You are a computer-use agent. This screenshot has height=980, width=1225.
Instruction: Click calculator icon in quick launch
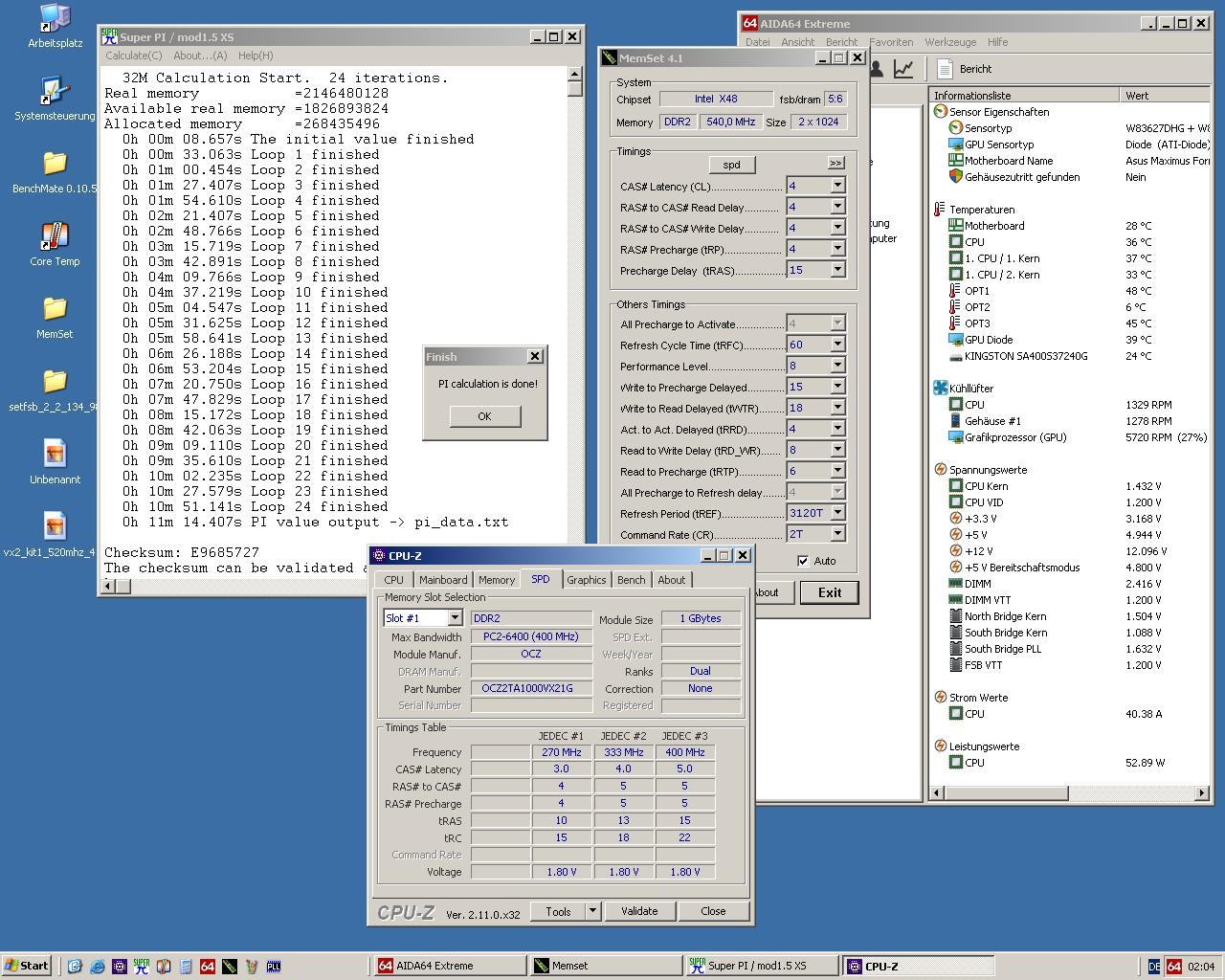click(185, 967)
